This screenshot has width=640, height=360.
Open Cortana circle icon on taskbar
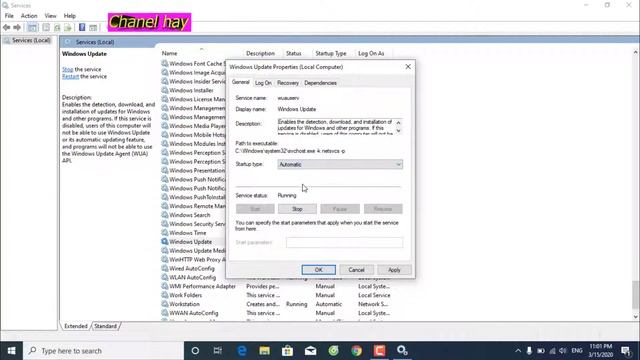coord(195,351)
